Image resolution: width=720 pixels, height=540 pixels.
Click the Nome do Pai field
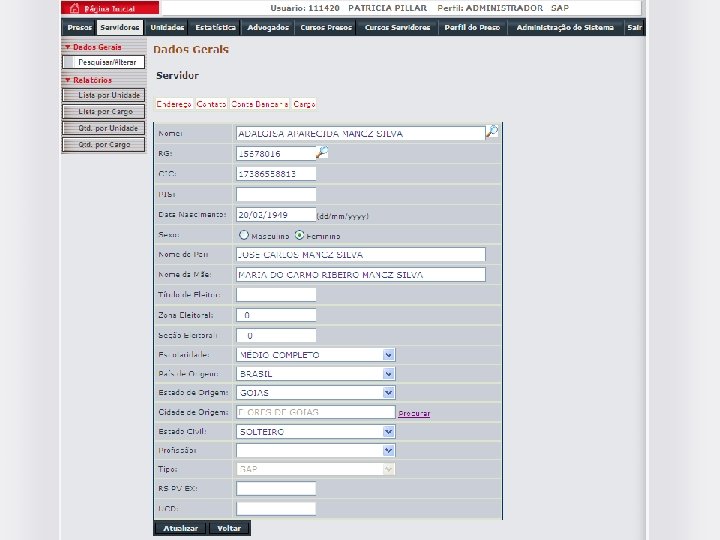coord(360,254)
